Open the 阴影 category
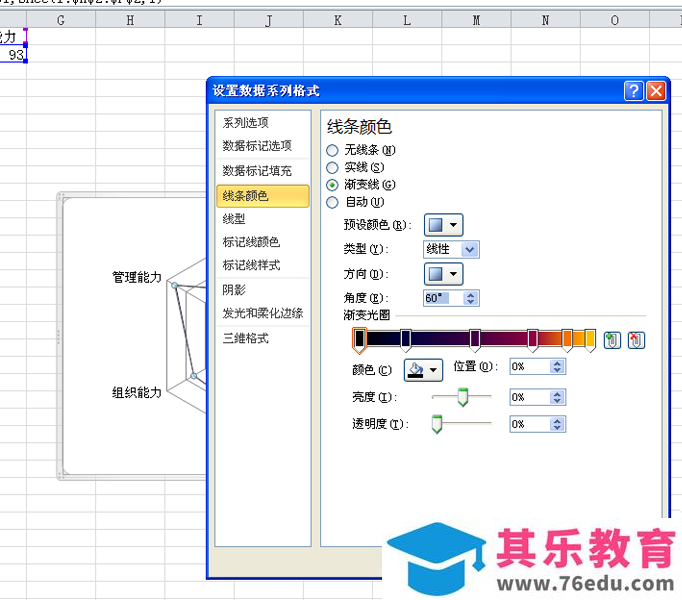Image resolution: width=682 pixels, height=600 pixels. click(x=263, y=290)
